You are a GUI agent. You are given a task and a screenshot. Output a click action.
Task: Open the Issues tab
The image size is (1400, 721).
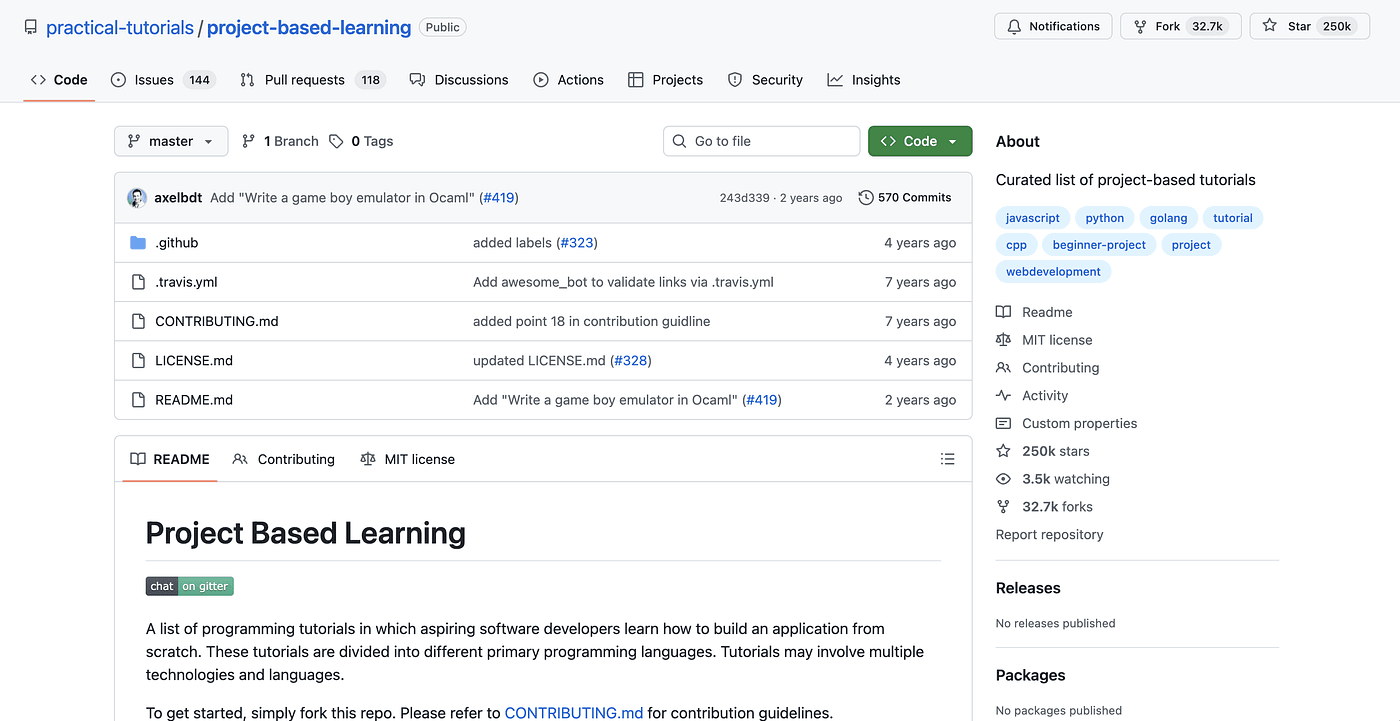pos(154,80)
